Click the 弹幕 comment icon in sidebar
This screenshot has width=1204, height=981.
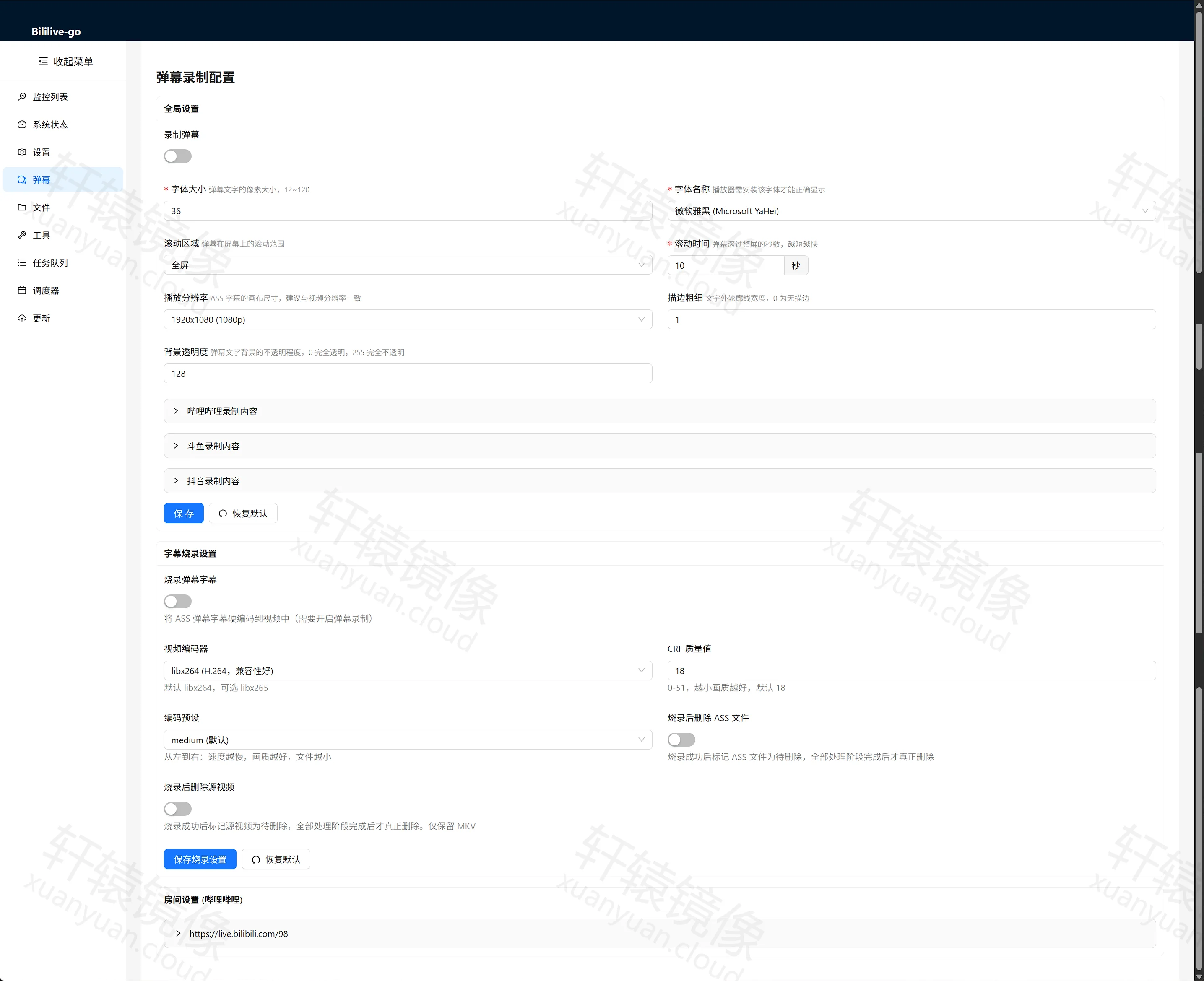22,180
